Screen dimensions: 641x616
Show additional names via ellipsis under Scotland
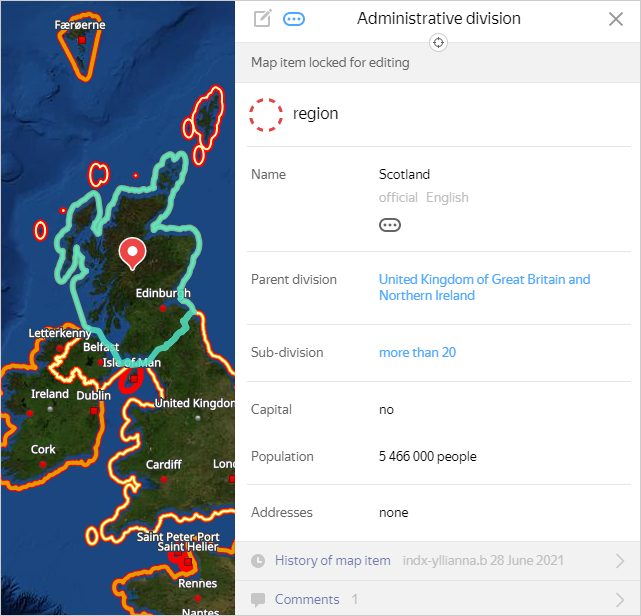coord(390,225)
